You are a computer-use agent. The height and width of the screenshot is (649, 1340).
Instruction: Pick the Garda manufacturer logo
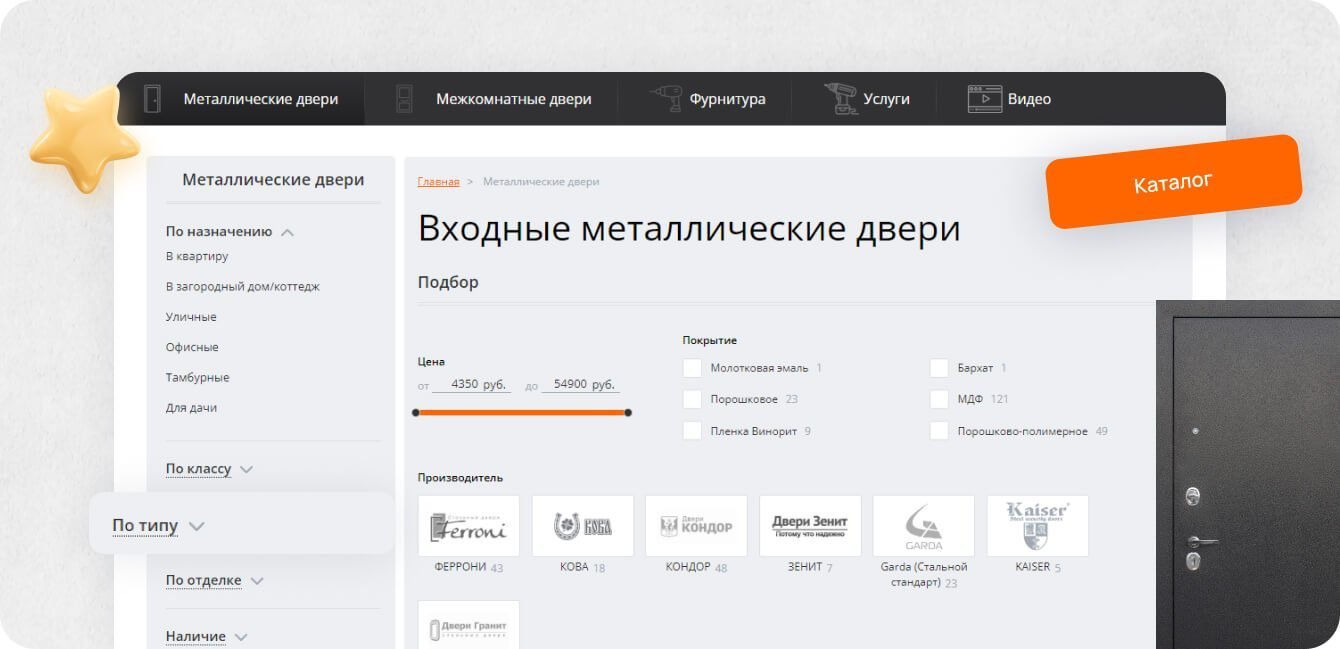point(923,526)
